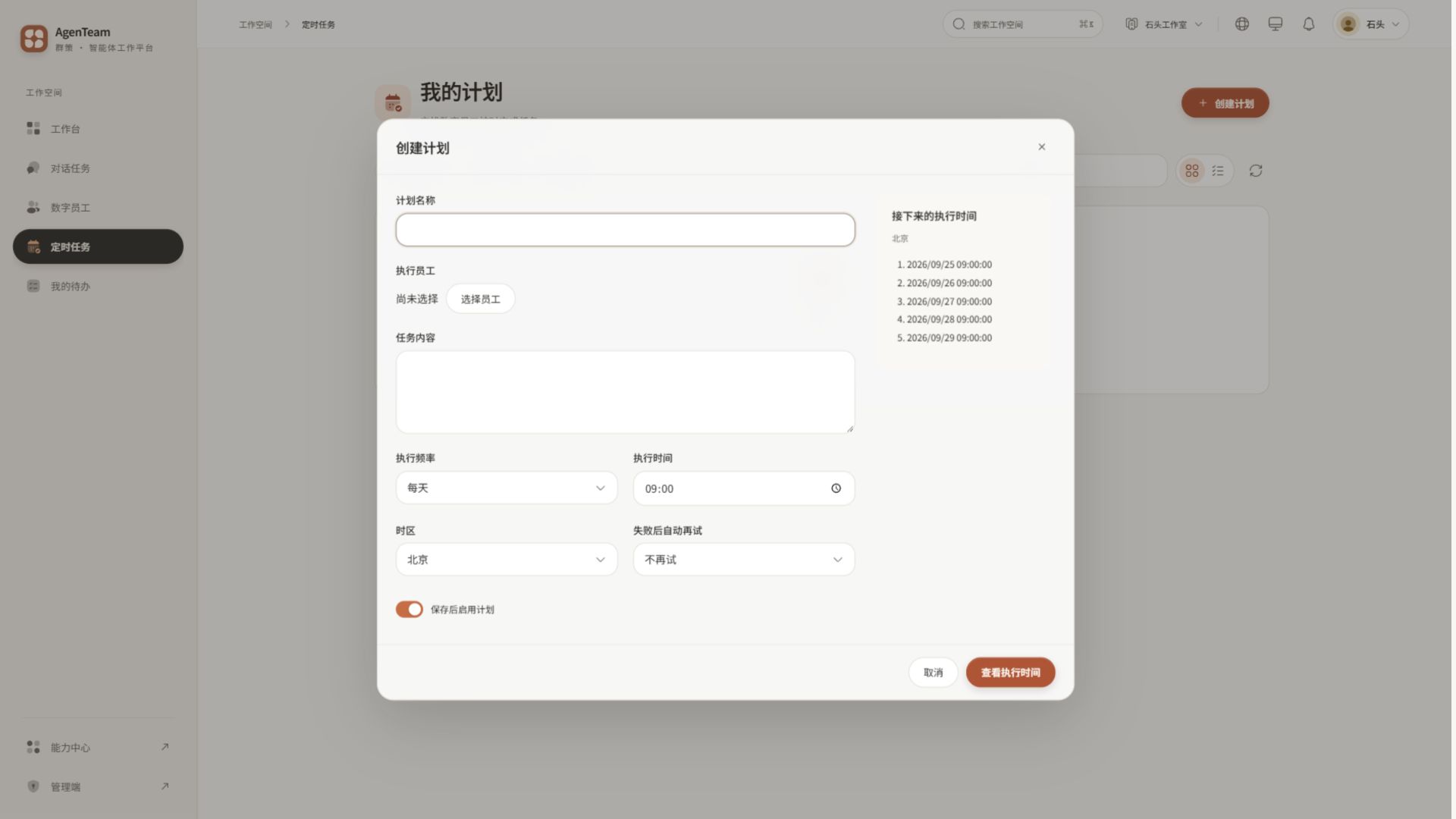Switch to grid card view icon
Viewport: 1456px width, 819px height.
(x=1192, y=171)
